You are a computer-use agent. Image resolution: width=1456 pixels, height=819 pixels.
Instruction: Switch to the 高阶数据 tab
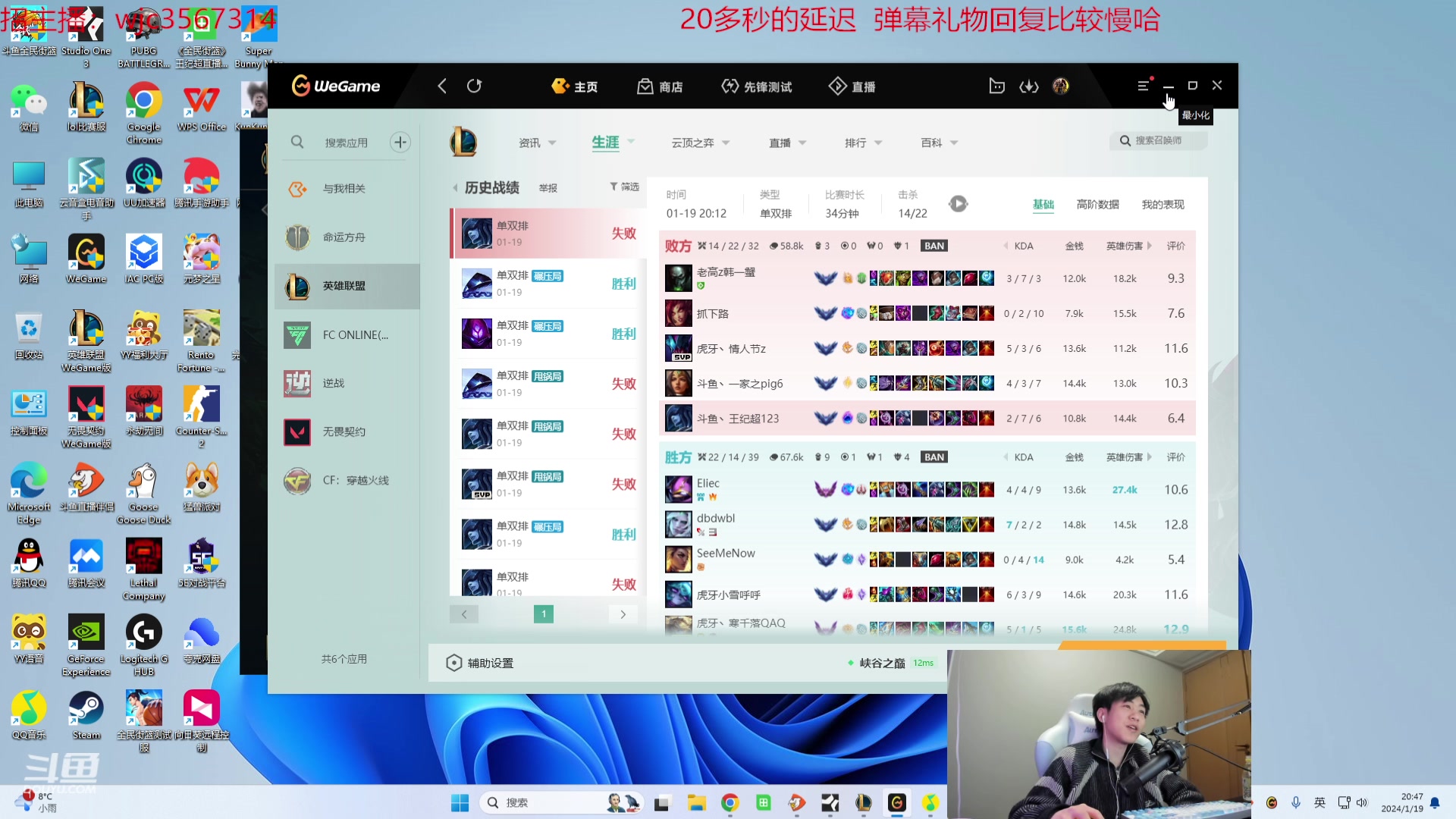pos(1097,204)
